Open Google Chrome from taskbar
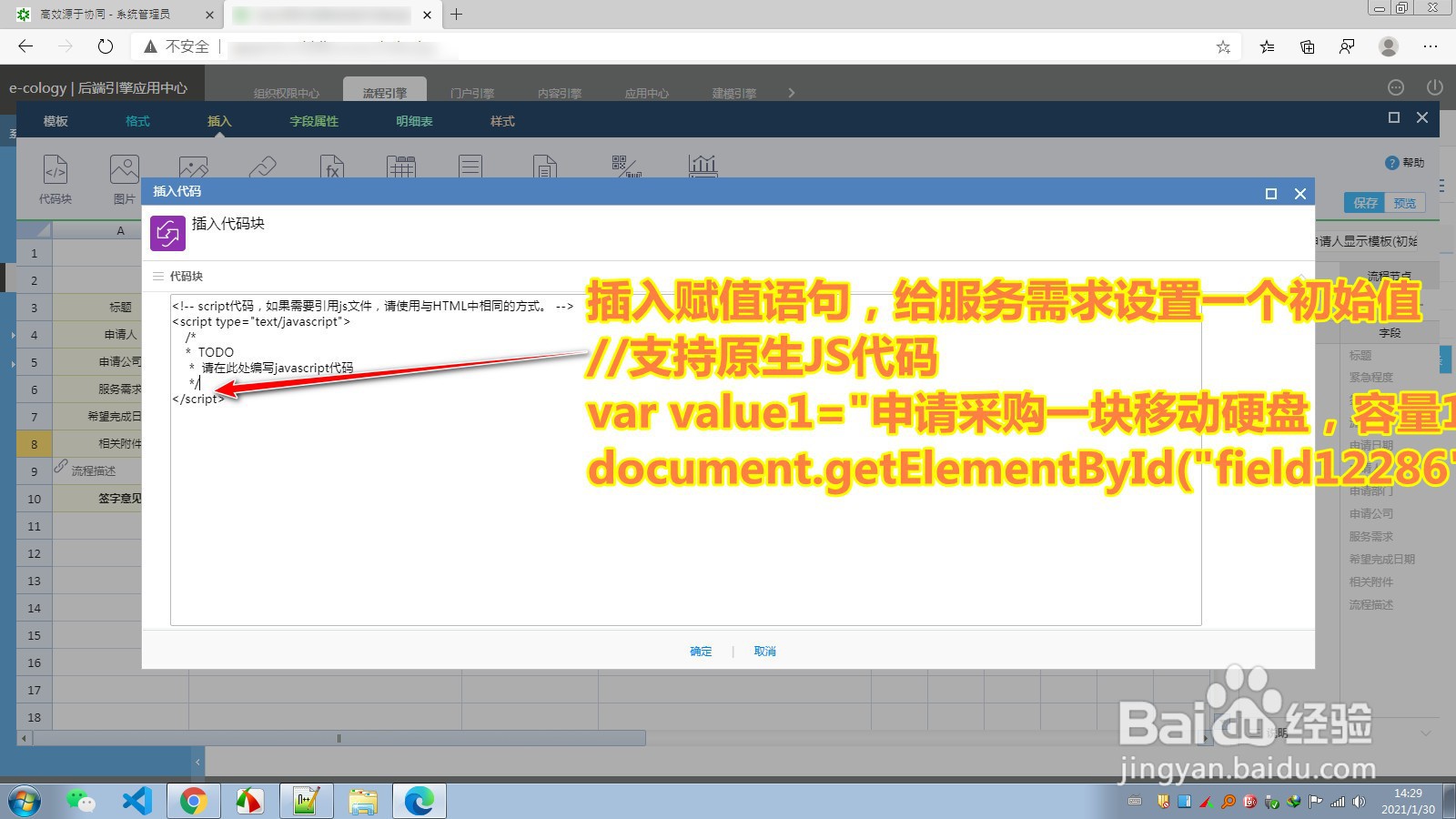This screenshot has height=819, width=1456. click(x=193, y=801)
